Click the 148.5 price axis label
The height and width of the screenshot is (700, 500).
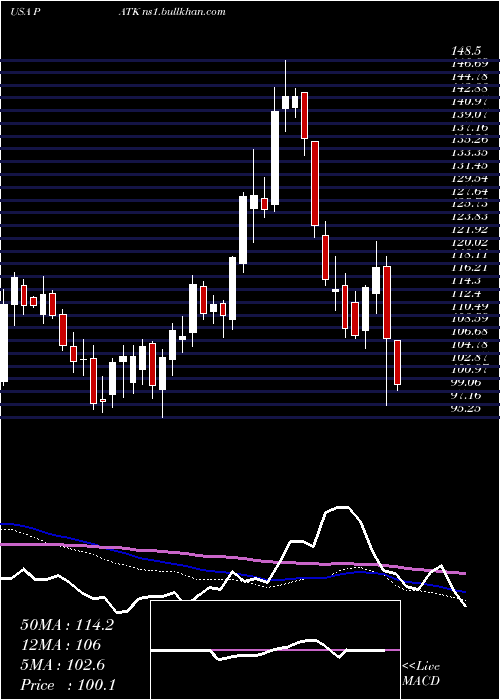click(x=468, y=52)
